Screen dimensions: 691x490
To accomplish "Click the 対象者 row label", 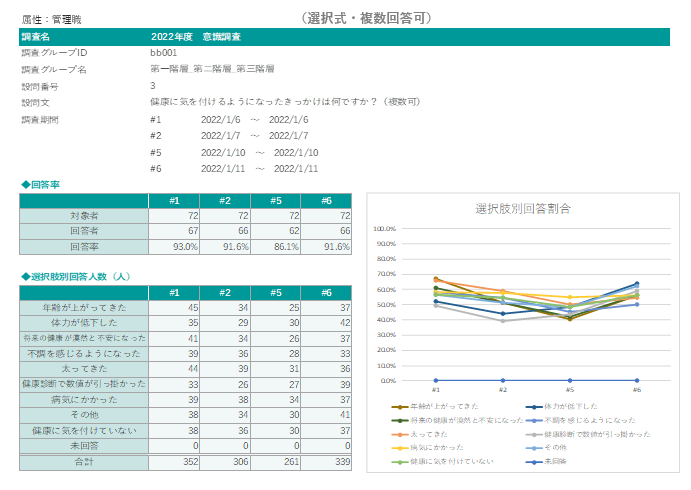I will point(84,216).
